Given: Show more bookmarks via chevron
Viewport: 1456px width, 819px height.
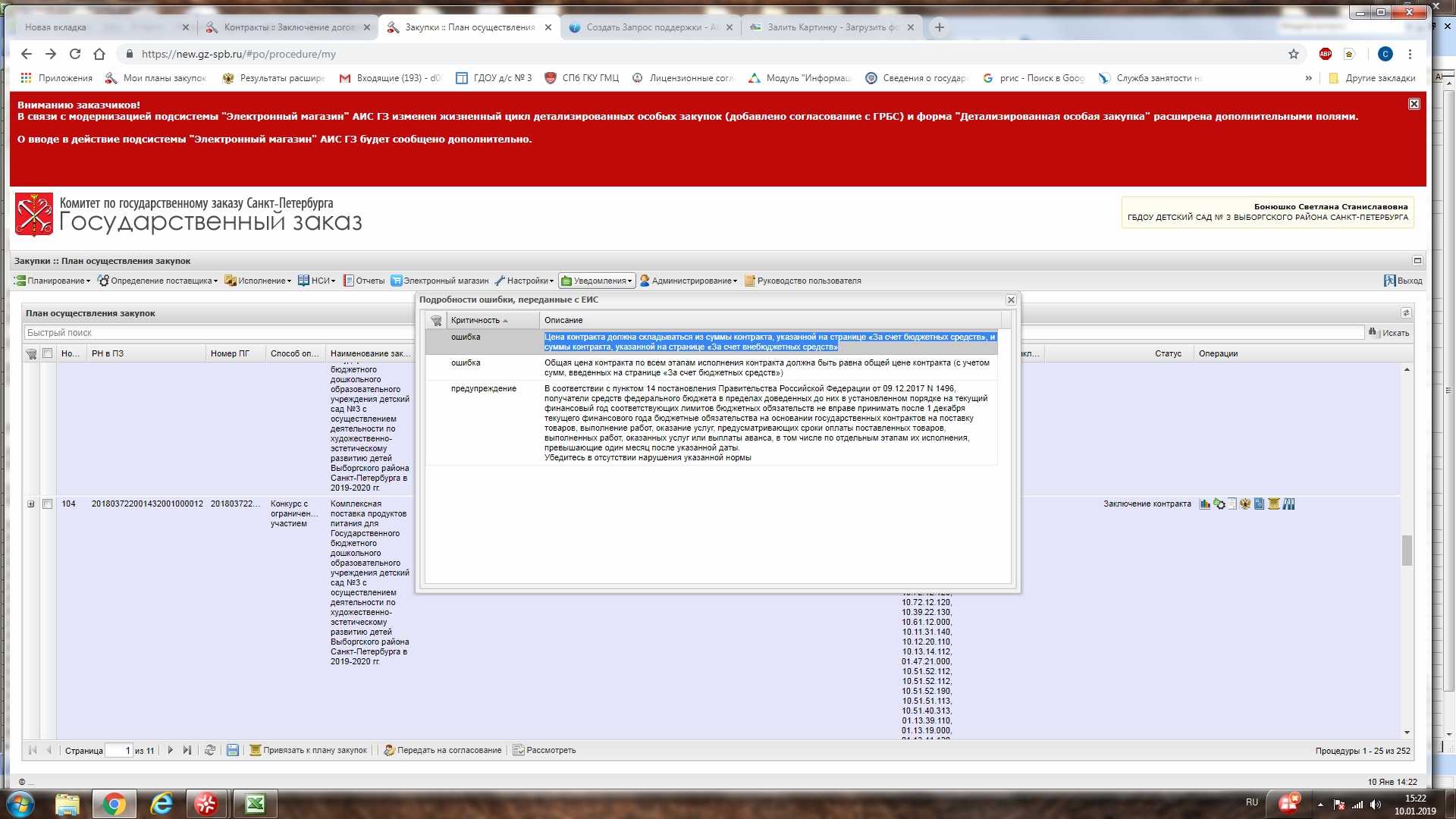Looking at the screenshot, I should tap(1308, 78).
